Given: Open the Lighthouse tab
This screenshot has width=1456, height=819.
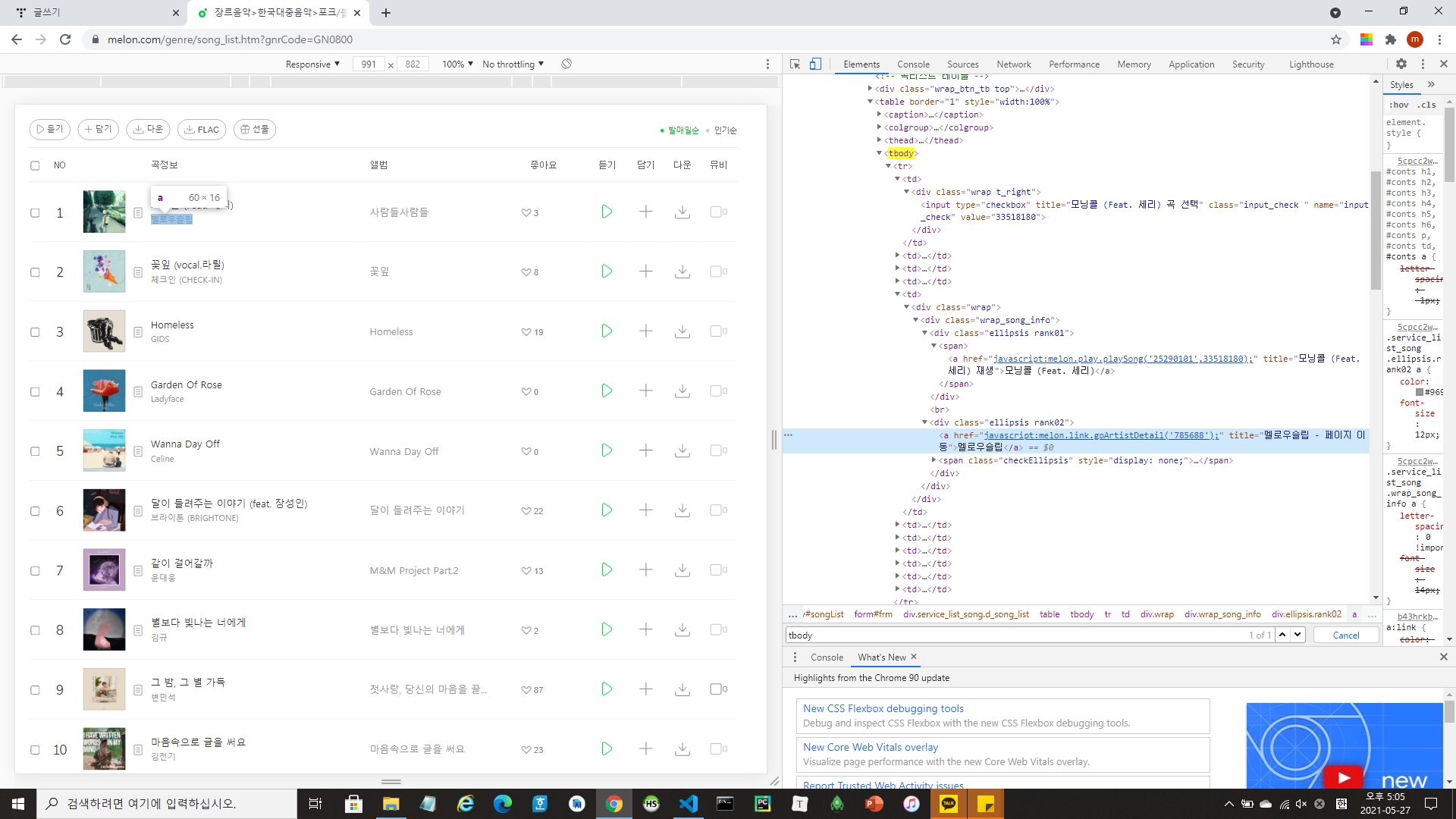Looking at the screenshot, I should click(1311, 64).
